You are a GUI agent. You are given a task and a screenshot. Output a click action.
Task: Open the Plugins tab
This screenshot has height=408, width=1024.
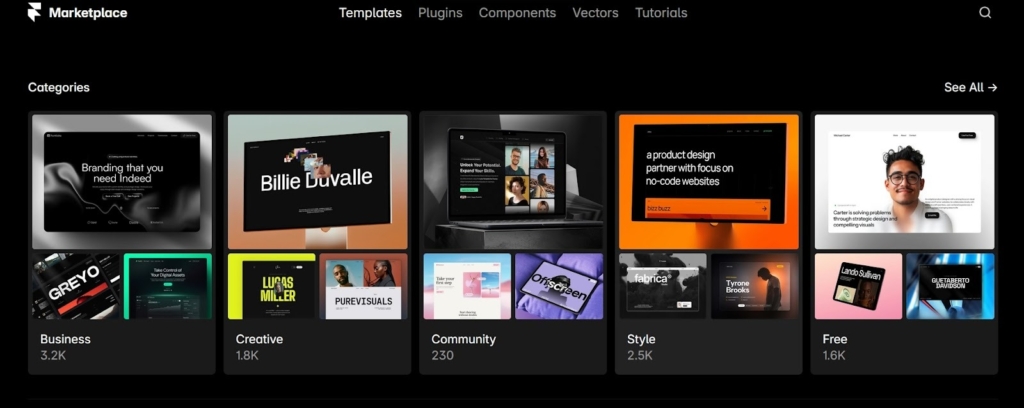440,13
